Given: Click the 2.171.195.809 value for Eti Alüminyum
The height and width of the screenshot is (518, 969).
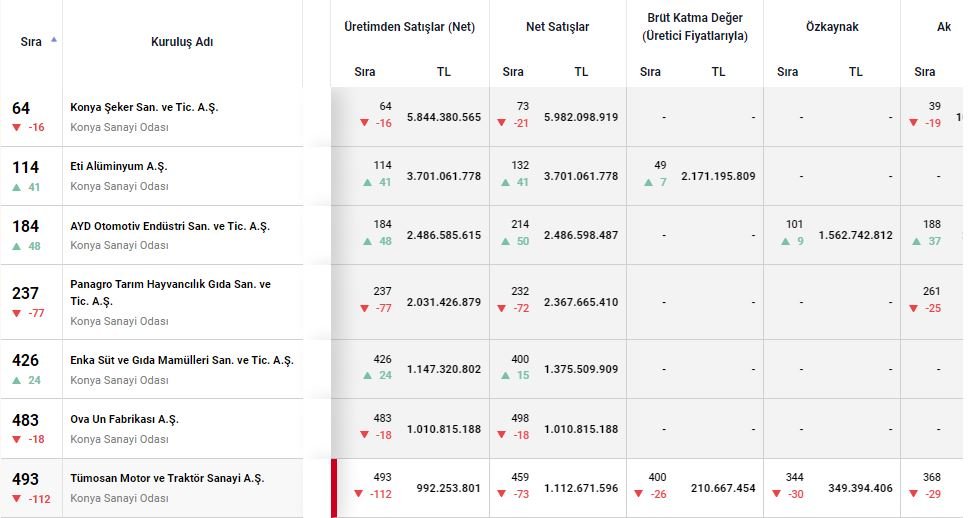Looking at the screenshot, I should 718,176.
